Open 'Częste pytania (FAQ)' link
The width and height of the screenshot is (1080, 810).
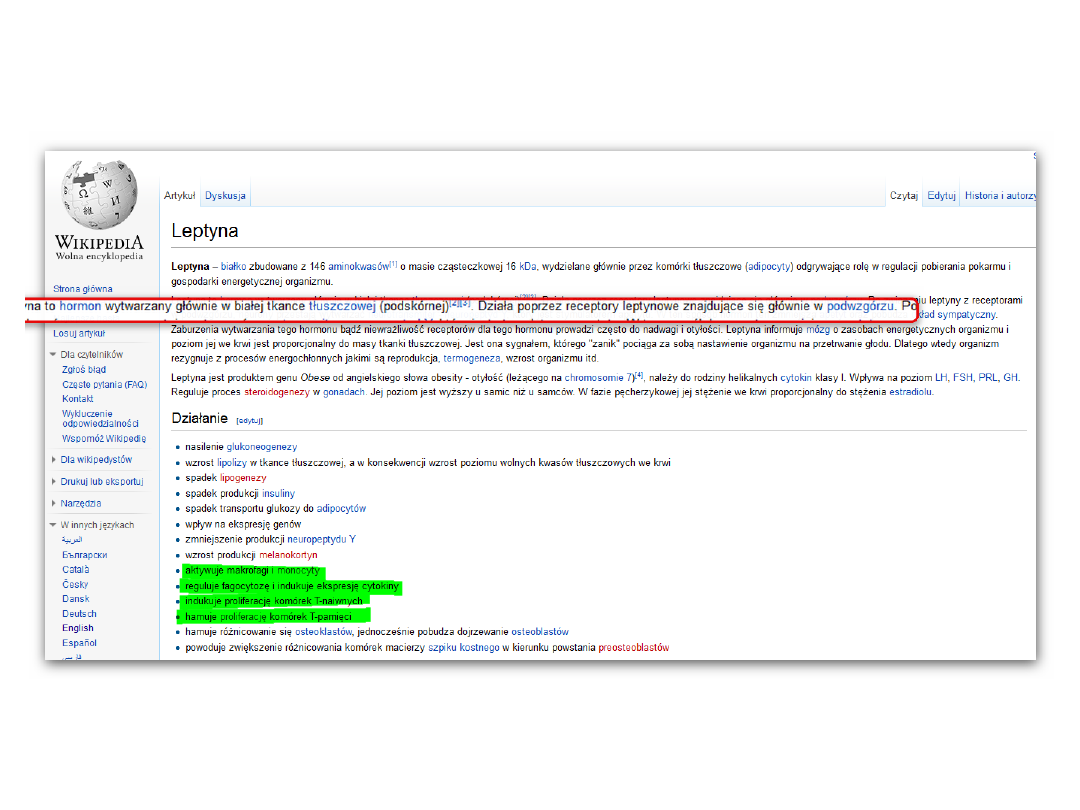pos(104,384)
